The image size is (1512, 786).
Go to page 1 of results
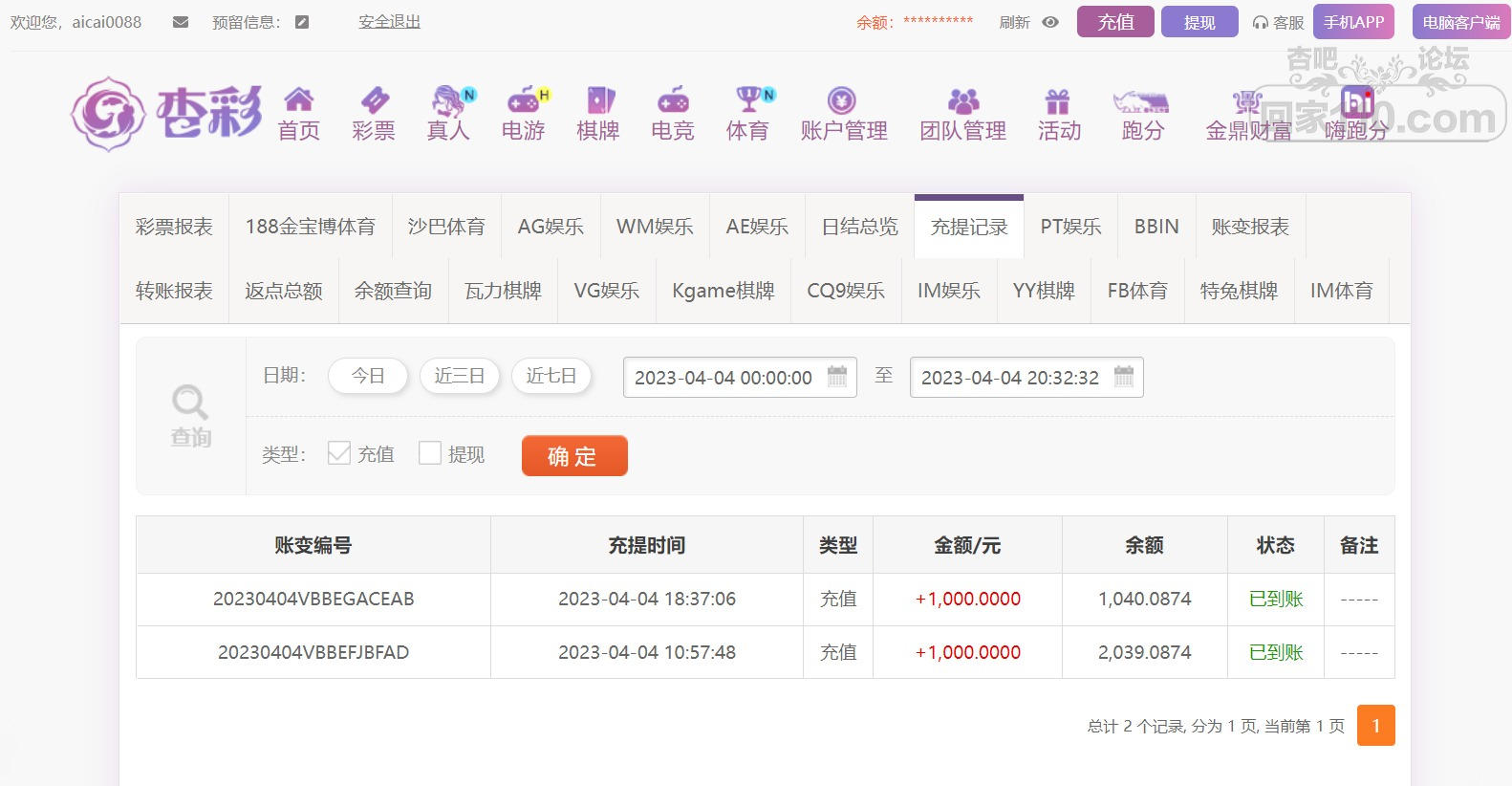pos(1376,725)
